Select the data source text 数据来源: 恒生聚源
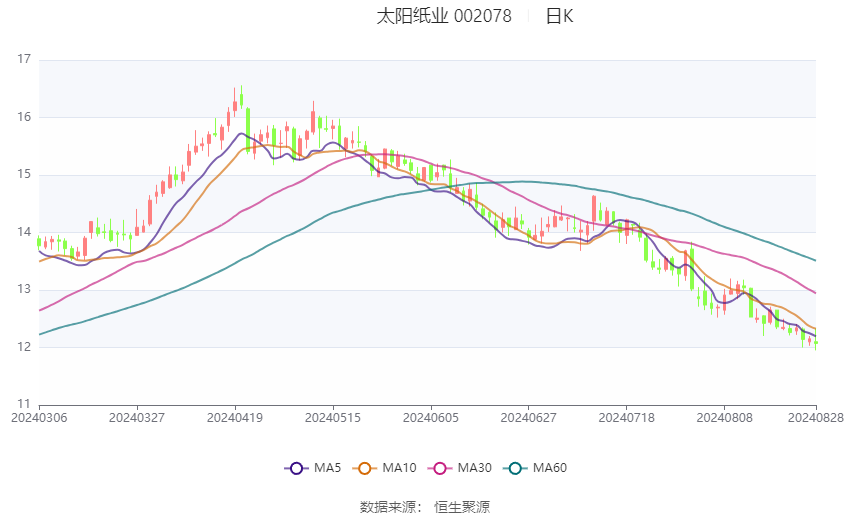Viewport: 850px width, 517px height. pyautogui.click(x=425, y=507)
